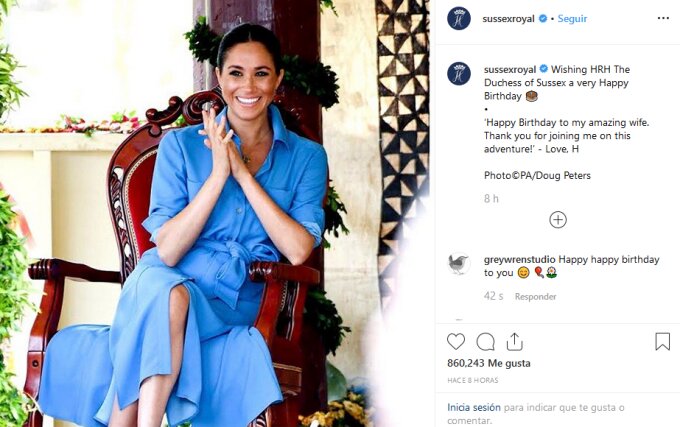The width and height of the screenshot is (680, 427).
Task: Save post using the bookmark icon
Action: (662, 342)
